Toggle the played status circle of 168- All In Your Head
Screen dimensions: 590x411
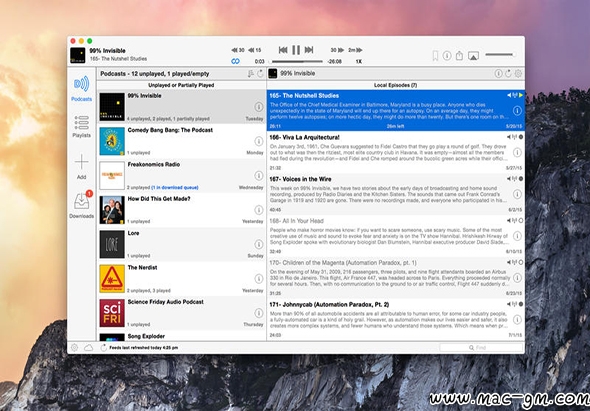521,221
